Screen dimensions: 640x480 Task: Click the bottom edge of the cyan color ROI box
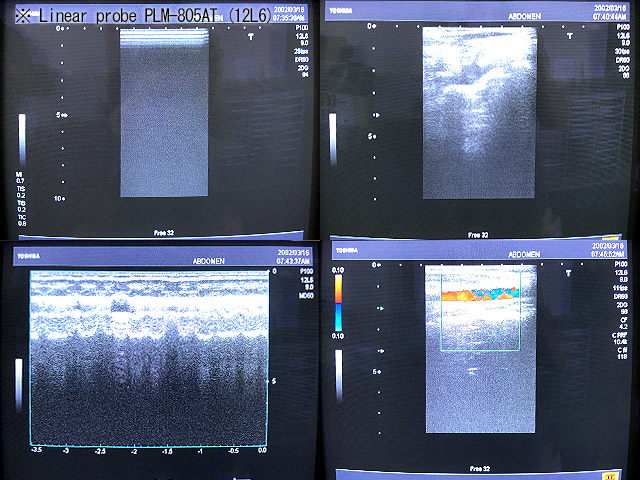[x=480, y=350]
